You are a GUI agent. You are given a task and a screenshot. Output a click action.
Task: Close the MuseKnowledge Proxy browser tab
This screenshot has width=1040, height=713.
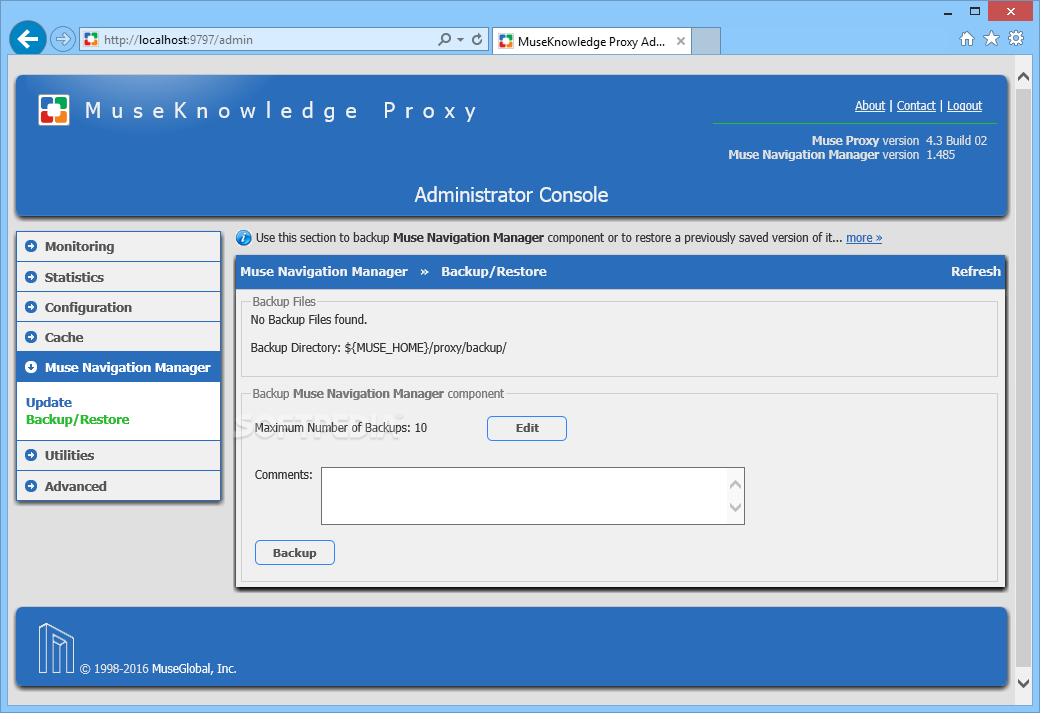[x=681, y=41]
